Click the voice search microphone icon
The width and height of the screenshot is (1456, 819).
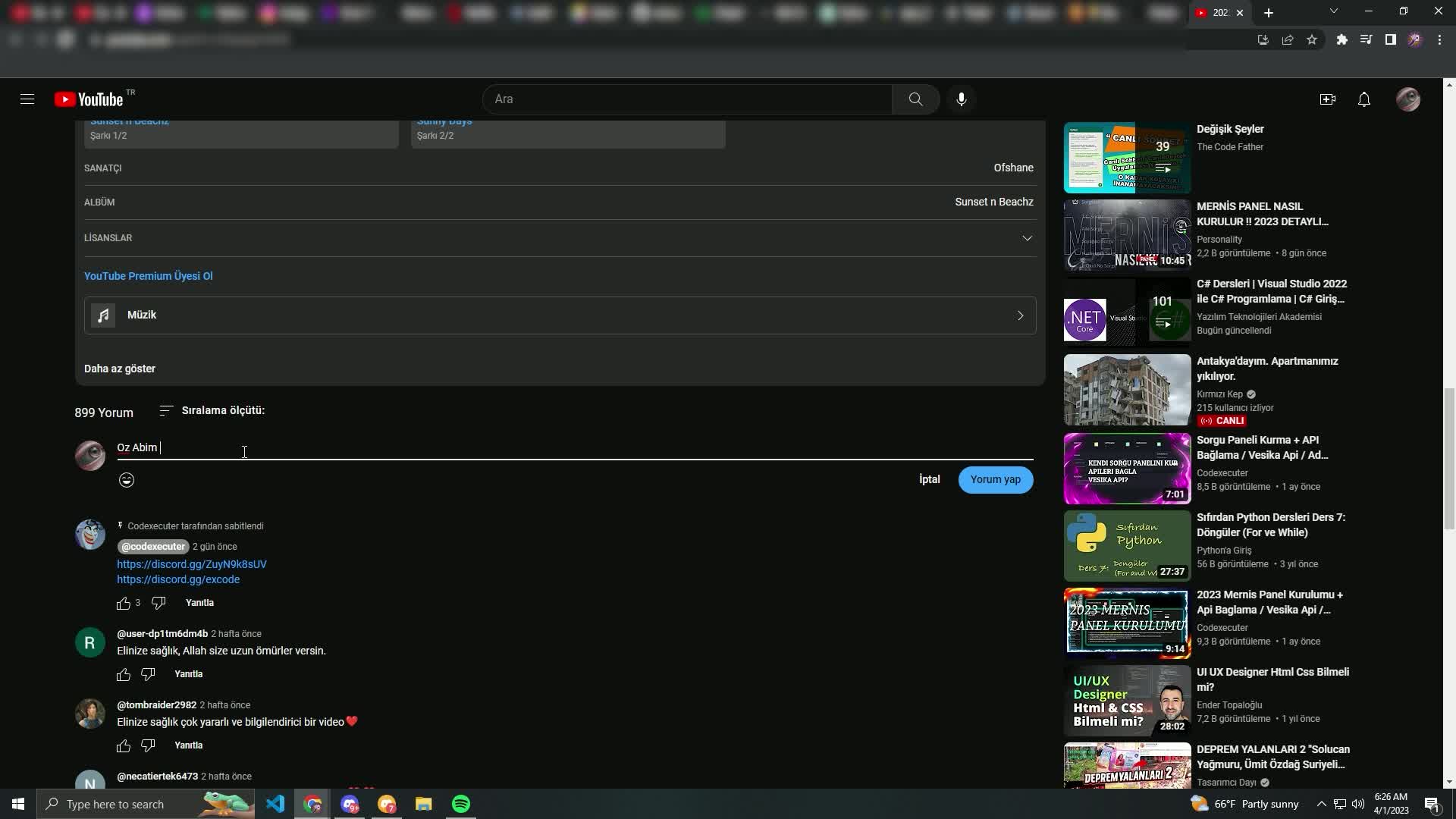(961, 99)
